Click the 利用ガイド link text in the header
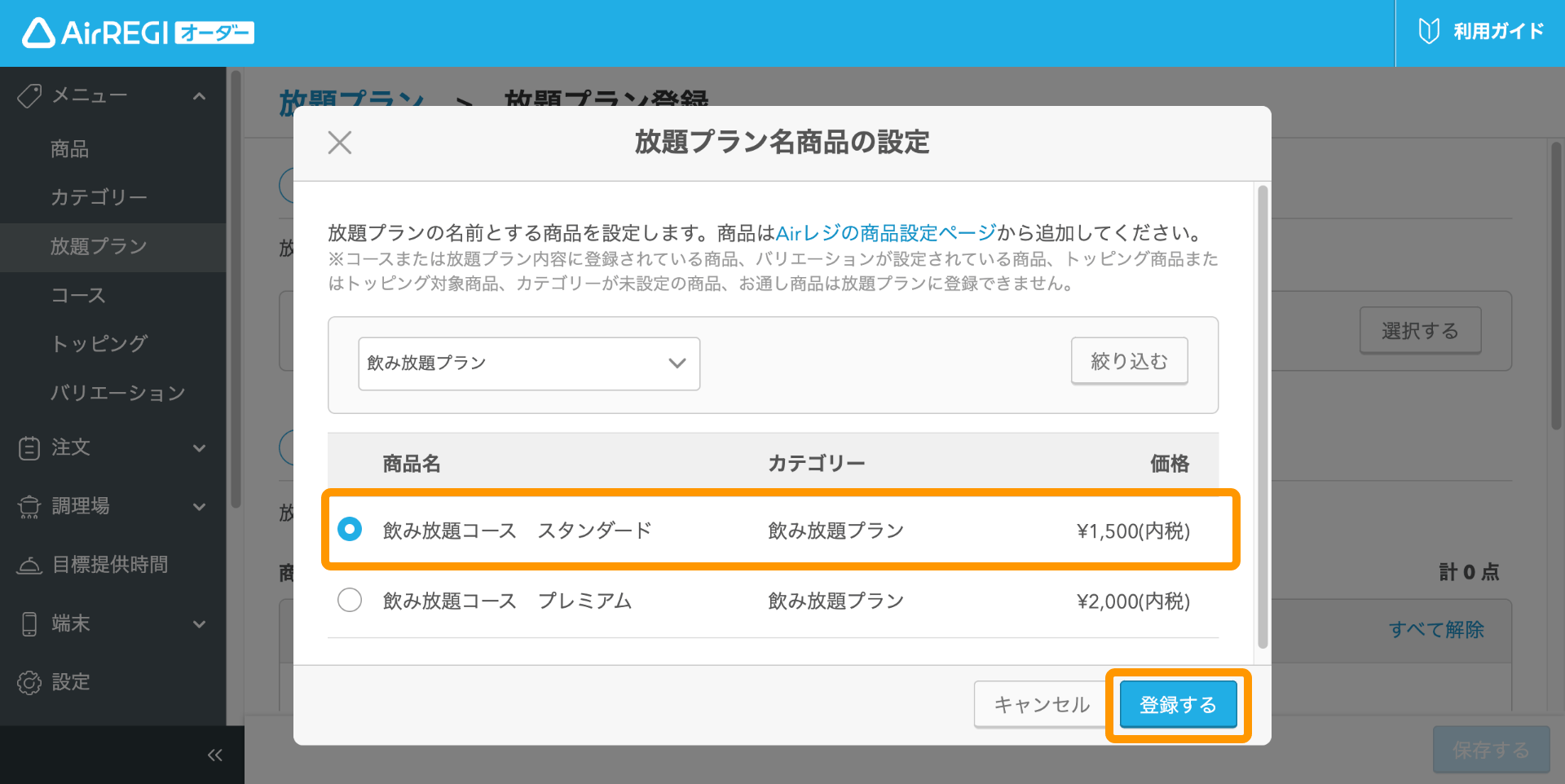1565x784 pixels. click(1499, 32)
